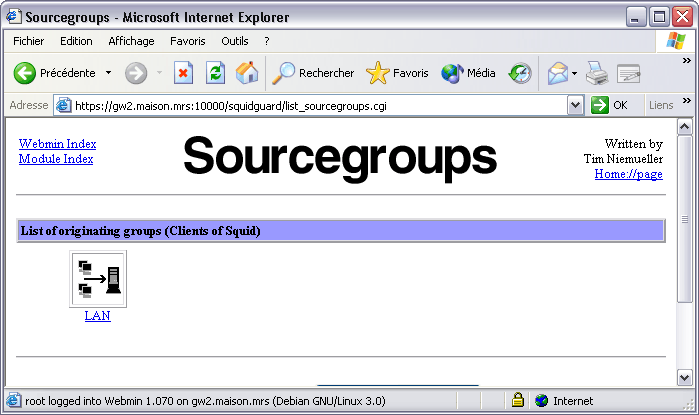Click the Mail envelope icon

point(557,73)
